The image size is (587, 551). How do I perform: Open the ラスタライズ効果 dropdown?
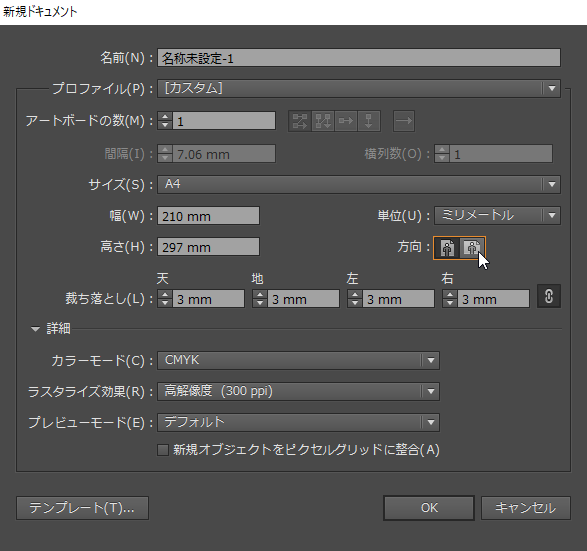point(298,392)
